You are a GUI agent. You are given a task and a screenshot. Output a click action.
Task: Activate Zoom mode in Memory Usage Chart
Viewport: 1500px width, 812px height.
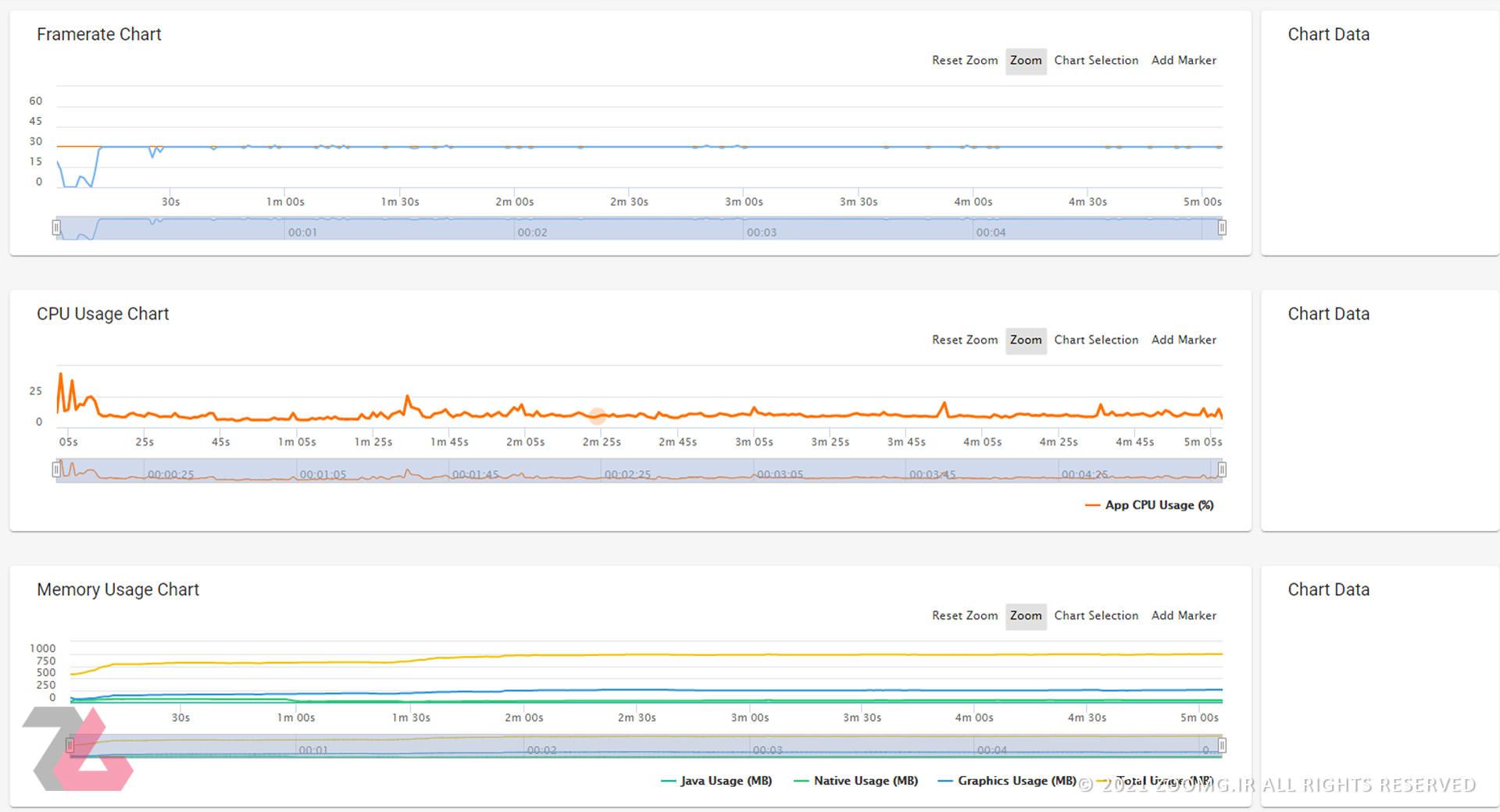[1026, 615]
